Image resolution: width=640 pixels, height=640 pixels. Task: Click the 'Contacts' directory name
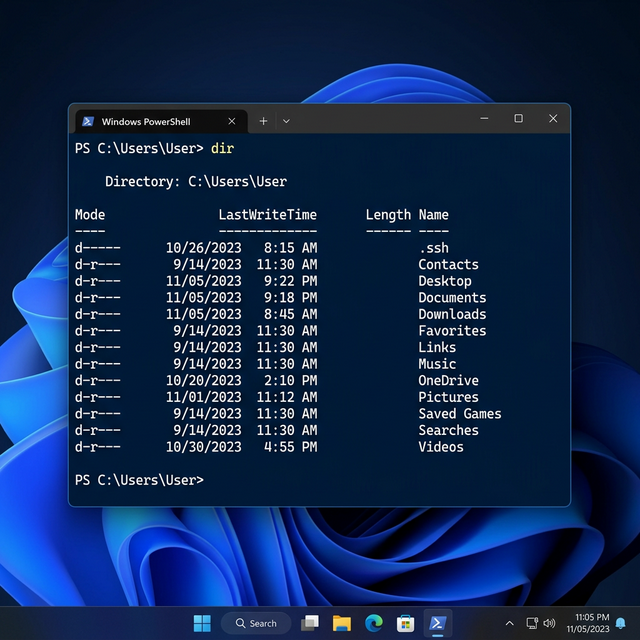pyautogui.click(x=449, y=264)
